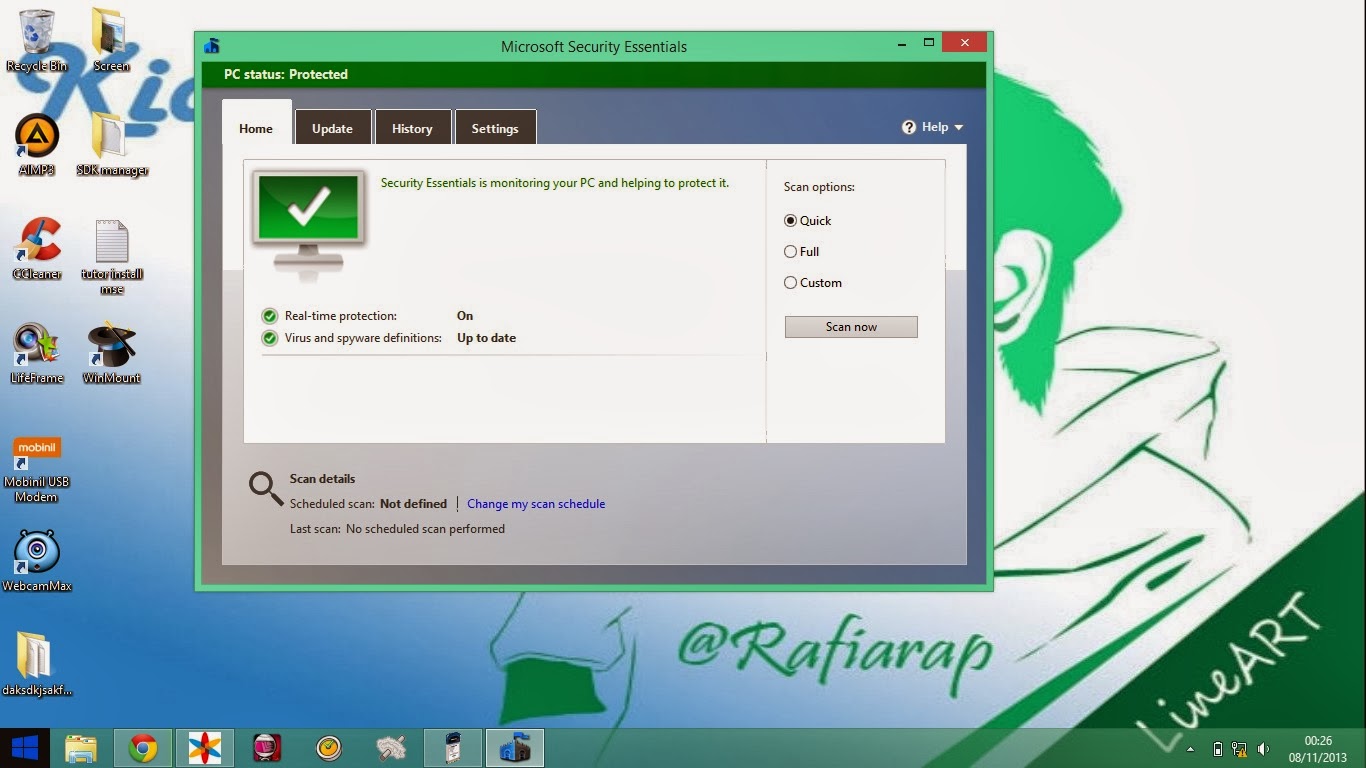The image size is (1366, 768).
Task: Select the daksdkjsakf folder on desktop
Action: pos(37,664)
